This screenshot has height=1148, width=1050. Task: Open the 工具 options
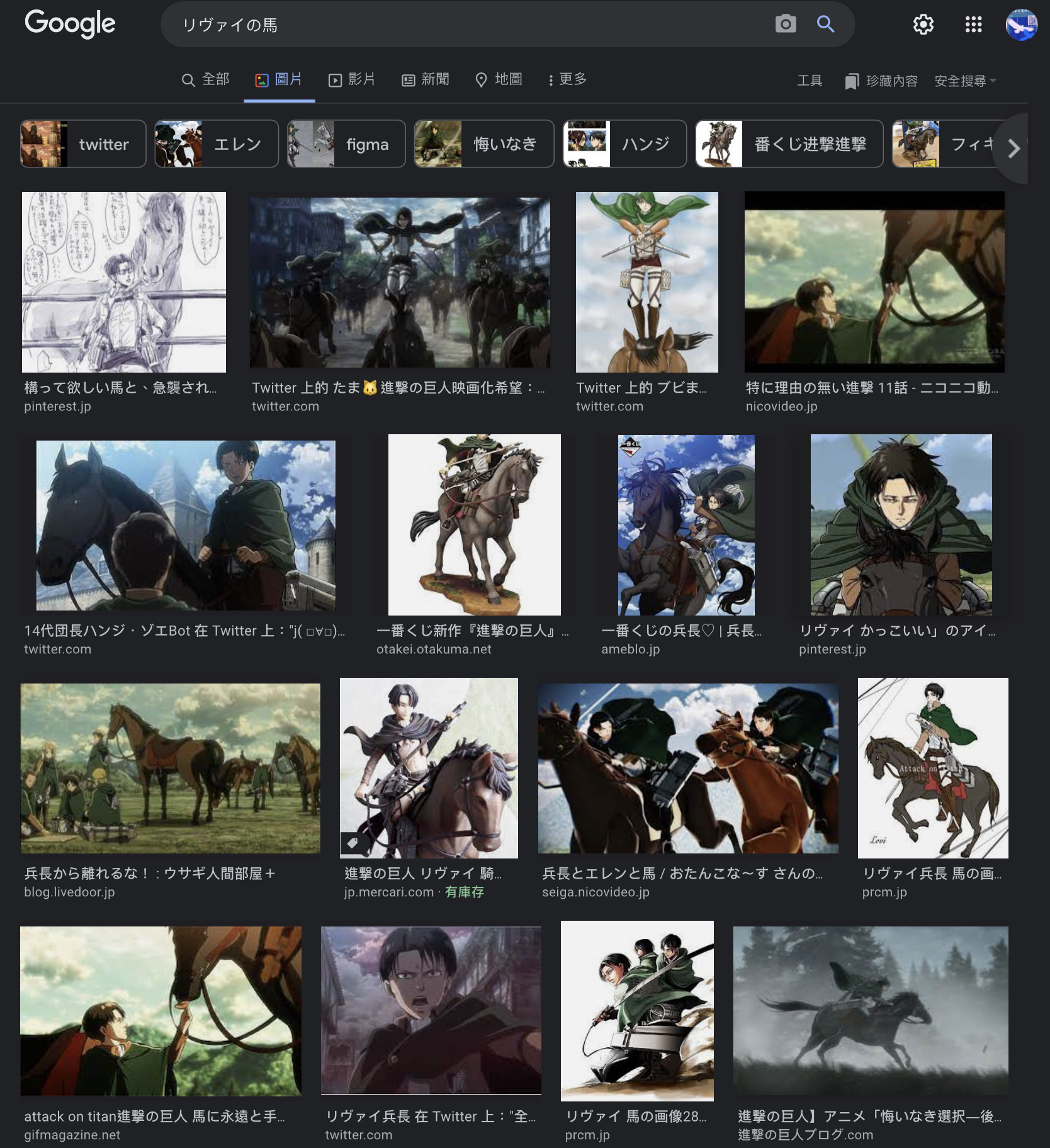coord(810,81)
